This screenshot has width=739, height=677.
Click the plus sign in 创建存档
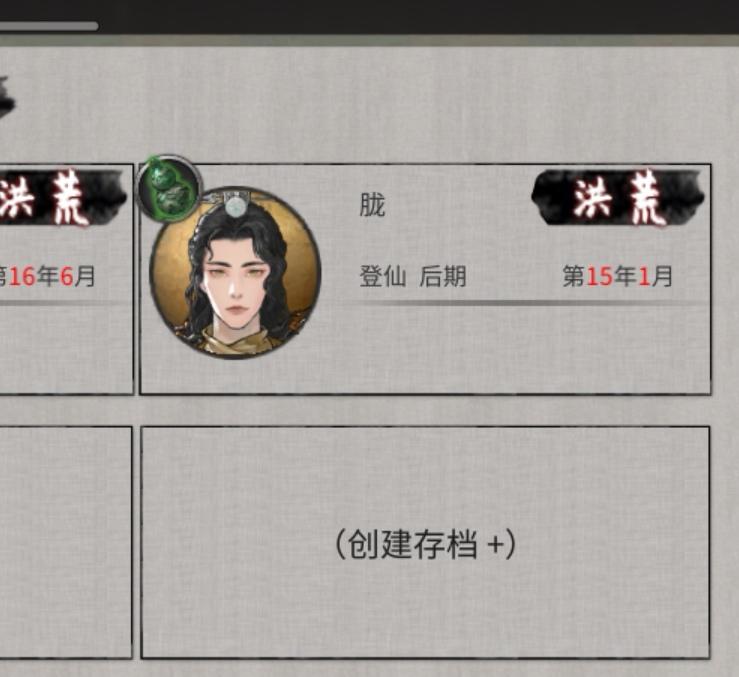click(x=495, y=545)
